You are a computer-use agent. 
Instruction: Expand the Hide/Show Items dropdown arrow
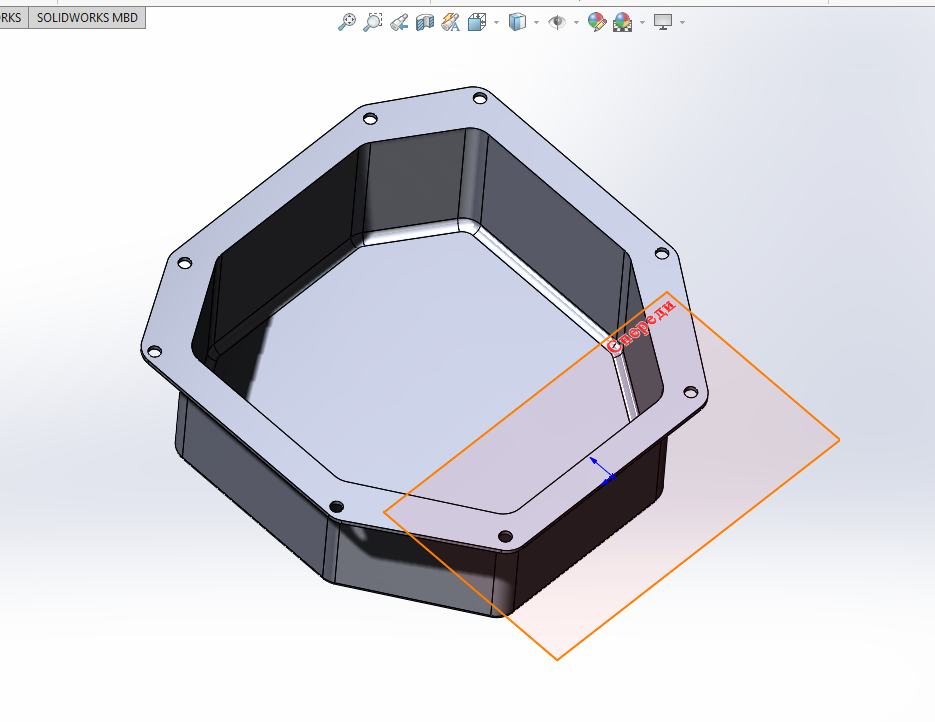click(x=576, y=22)
